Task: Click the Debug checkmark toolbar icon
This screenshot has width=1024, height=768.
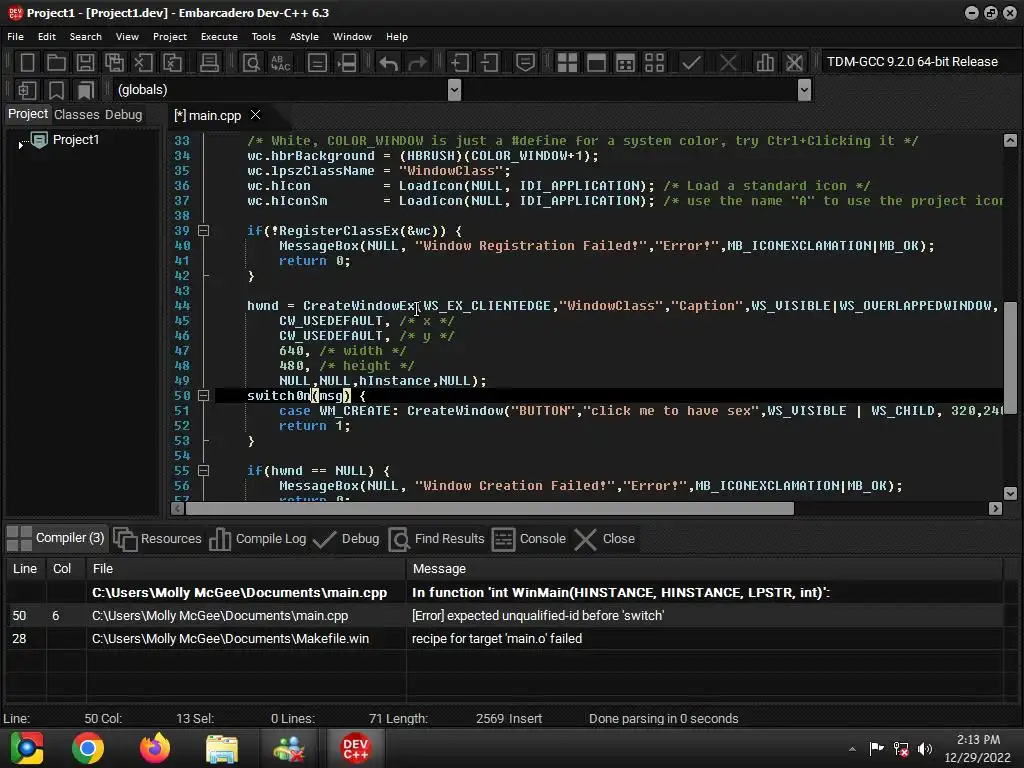Action: (x=691, y=63)
